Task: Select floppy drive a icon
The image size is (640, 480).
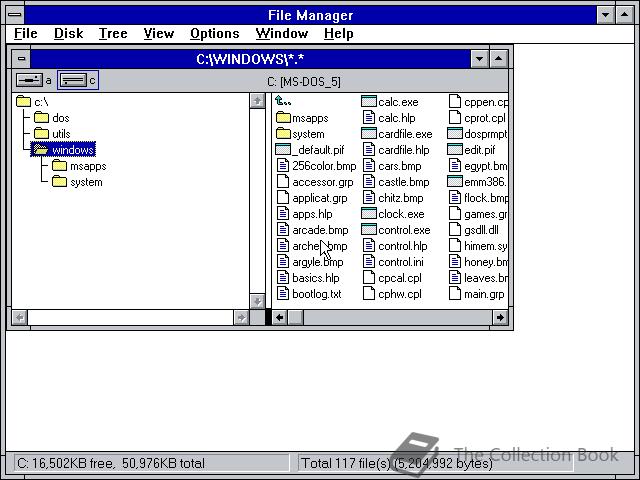Action: pos(29,80)
